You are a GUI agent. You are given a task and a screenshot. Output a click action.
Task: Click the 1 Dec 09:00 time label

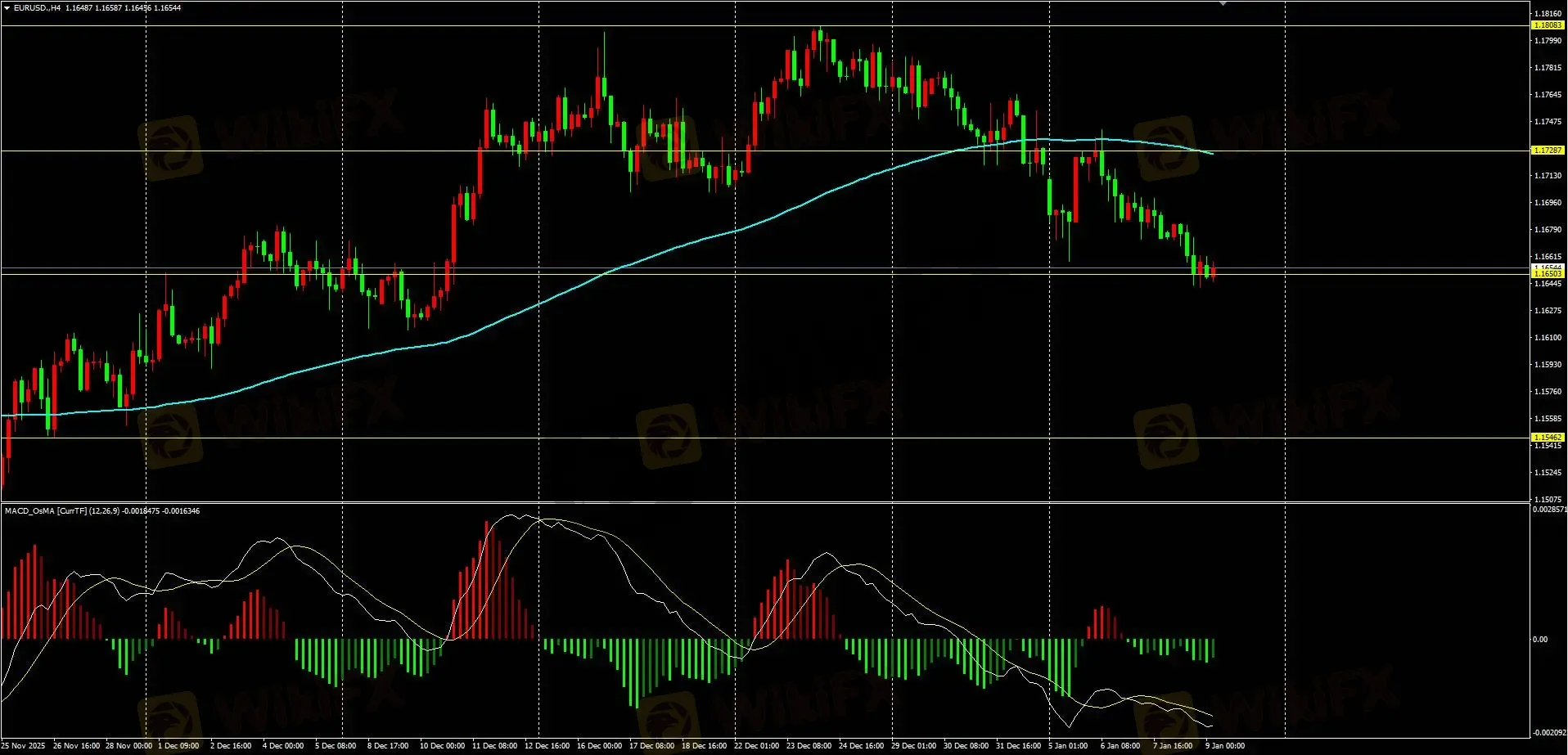pyautogui.click(x=178, y=746)
